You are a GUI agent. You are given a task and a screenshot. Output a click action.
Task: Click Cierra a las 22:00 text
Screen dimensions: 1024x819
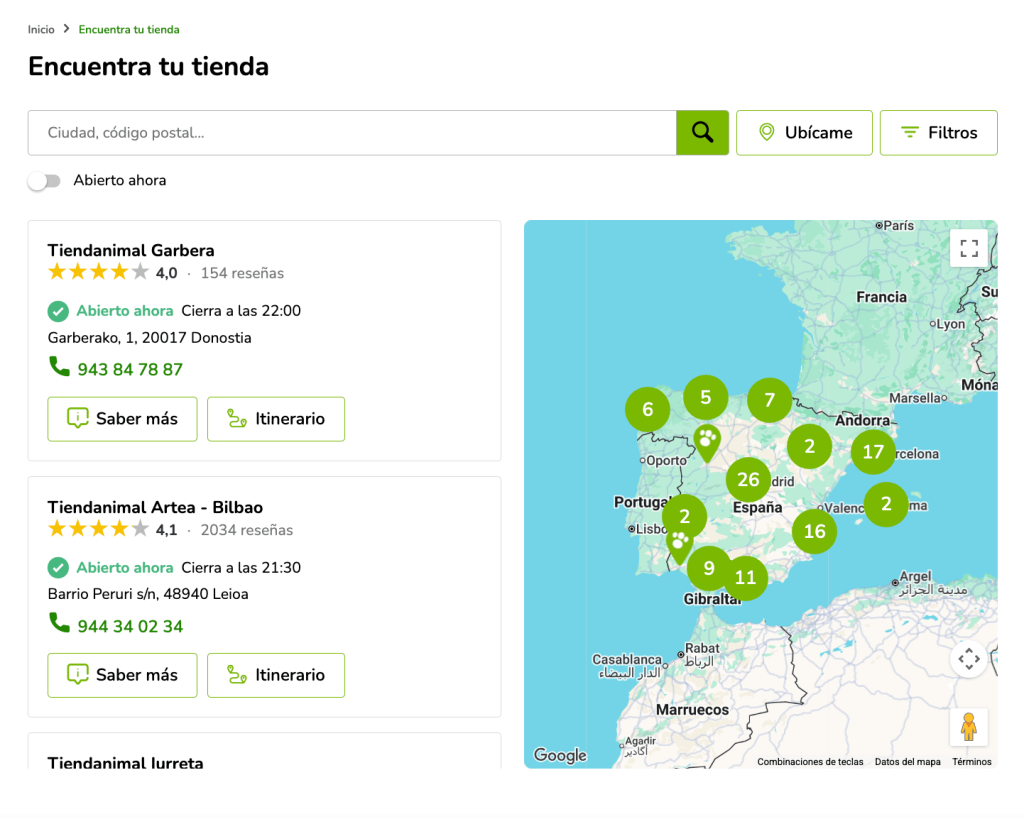coord(241,311)
